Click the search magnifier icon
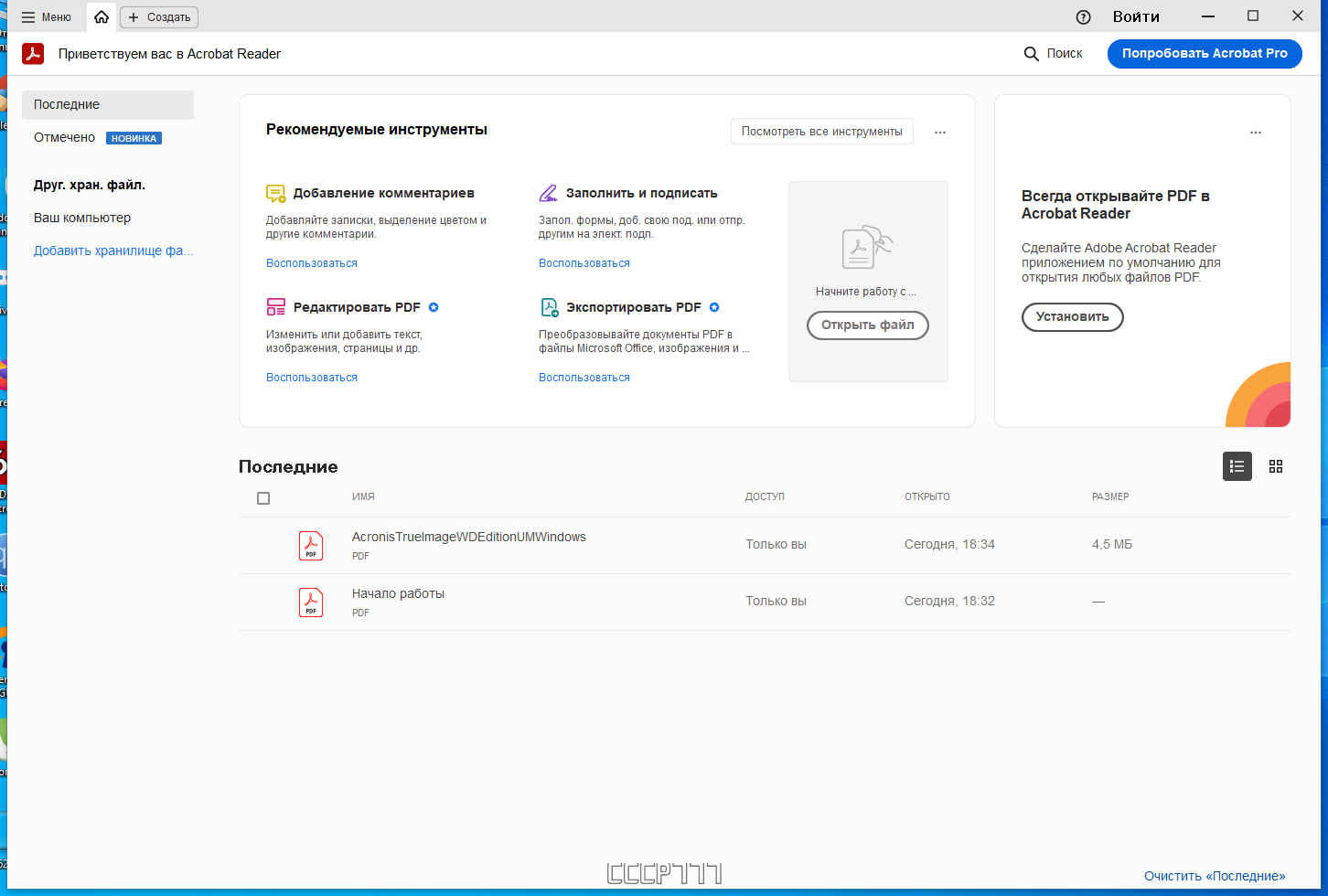Viewport: 1328px width, 896px height. click(x=1031, y=54)
